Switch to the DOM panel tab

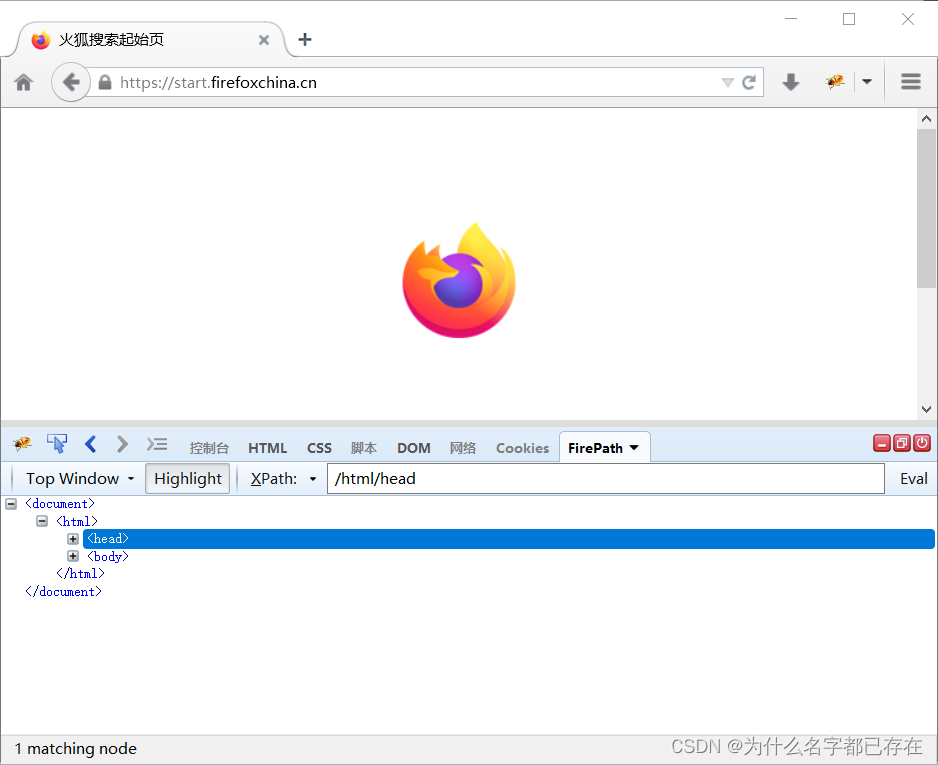click(x=413, y=448)
